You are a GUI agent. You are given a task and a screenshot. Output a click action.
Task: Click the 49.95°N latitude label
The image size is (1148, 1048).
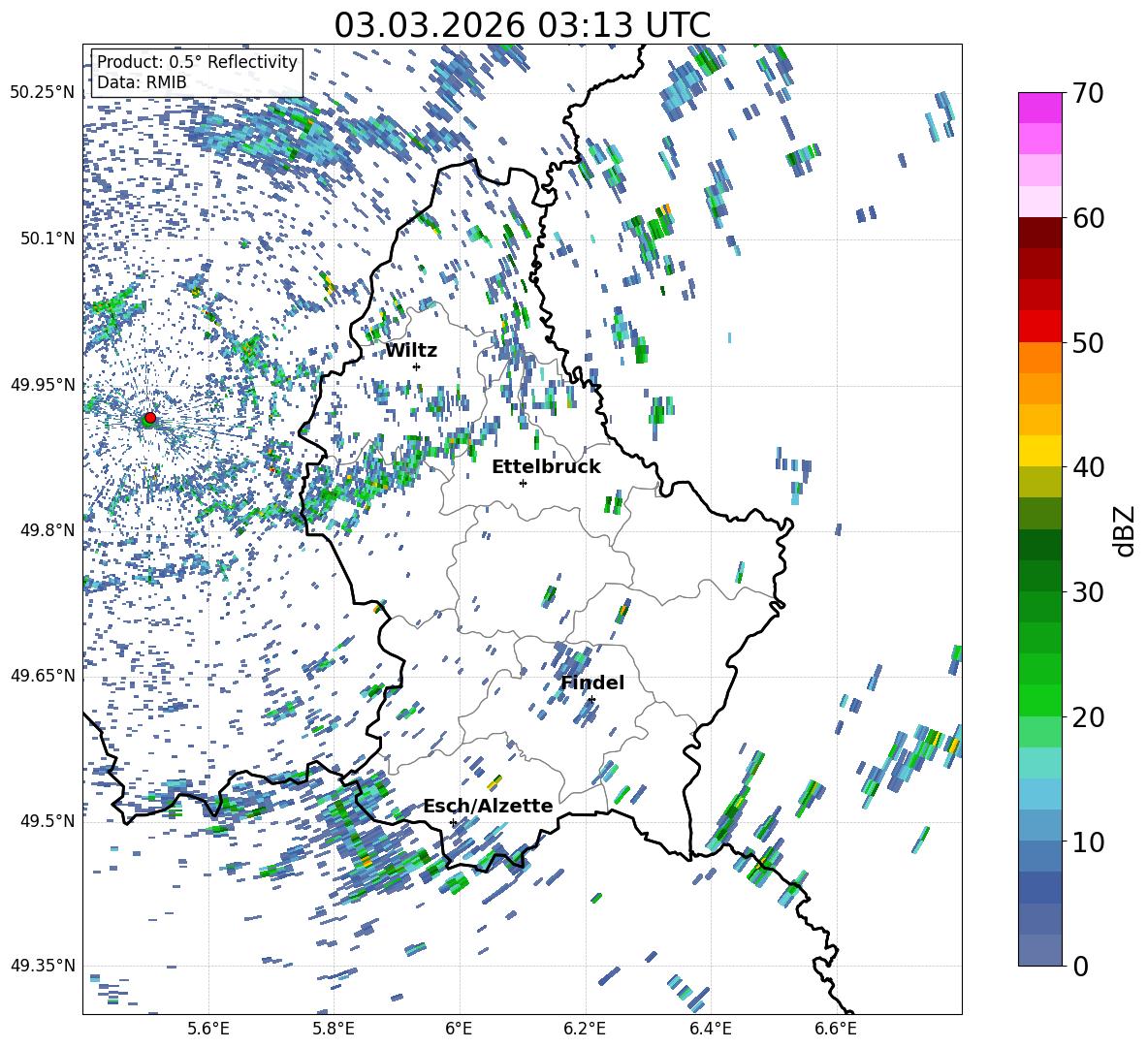click(43, 385)
